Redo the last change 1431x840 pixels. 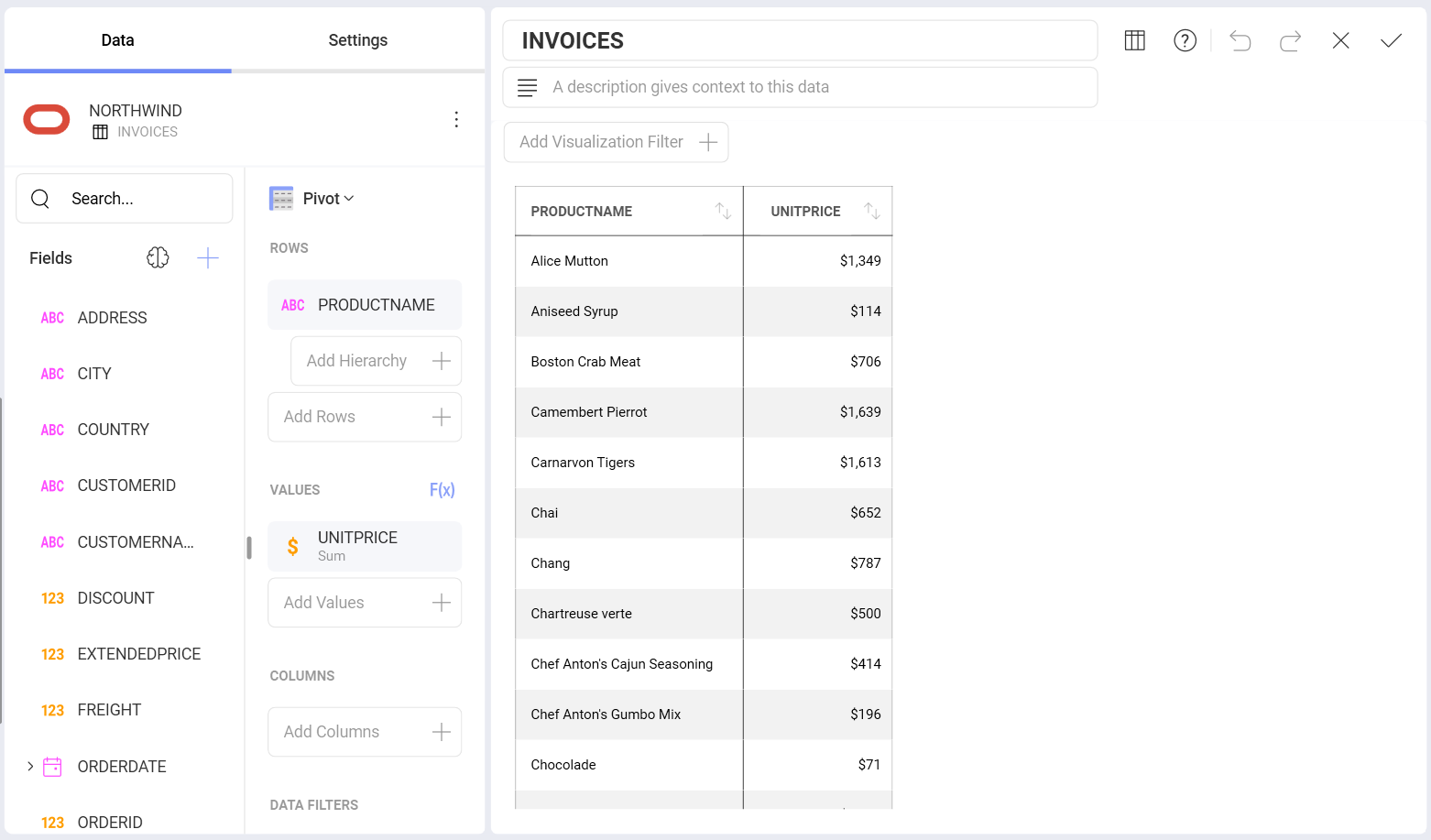click(x=1290, y=40)
